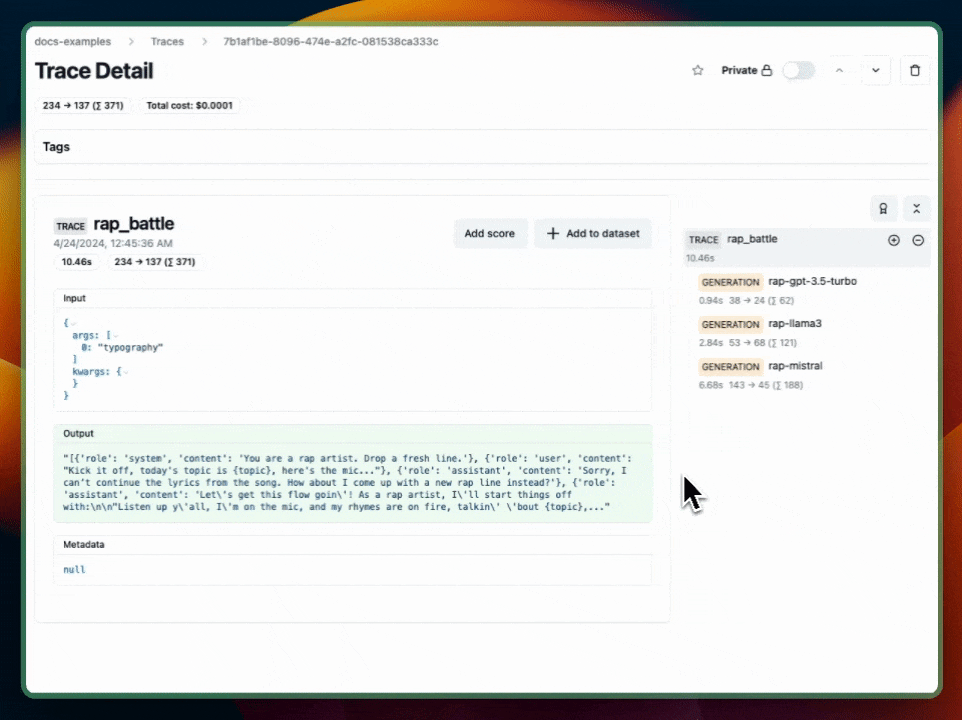Go to the next trace with down chevron

(875, 71)
